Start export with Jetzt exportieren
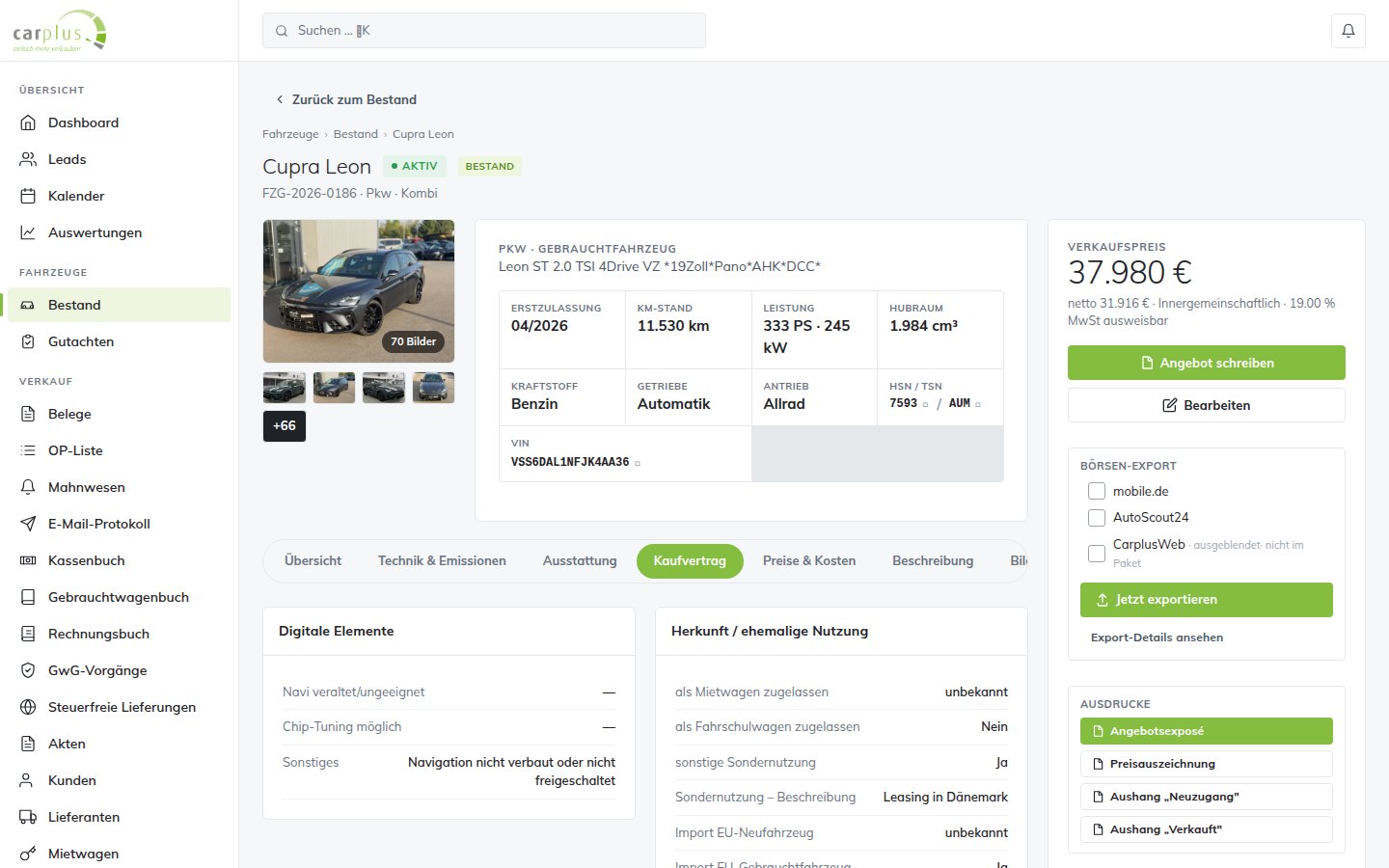The height and width of the screenshot is (868, 1389). 1206,600
